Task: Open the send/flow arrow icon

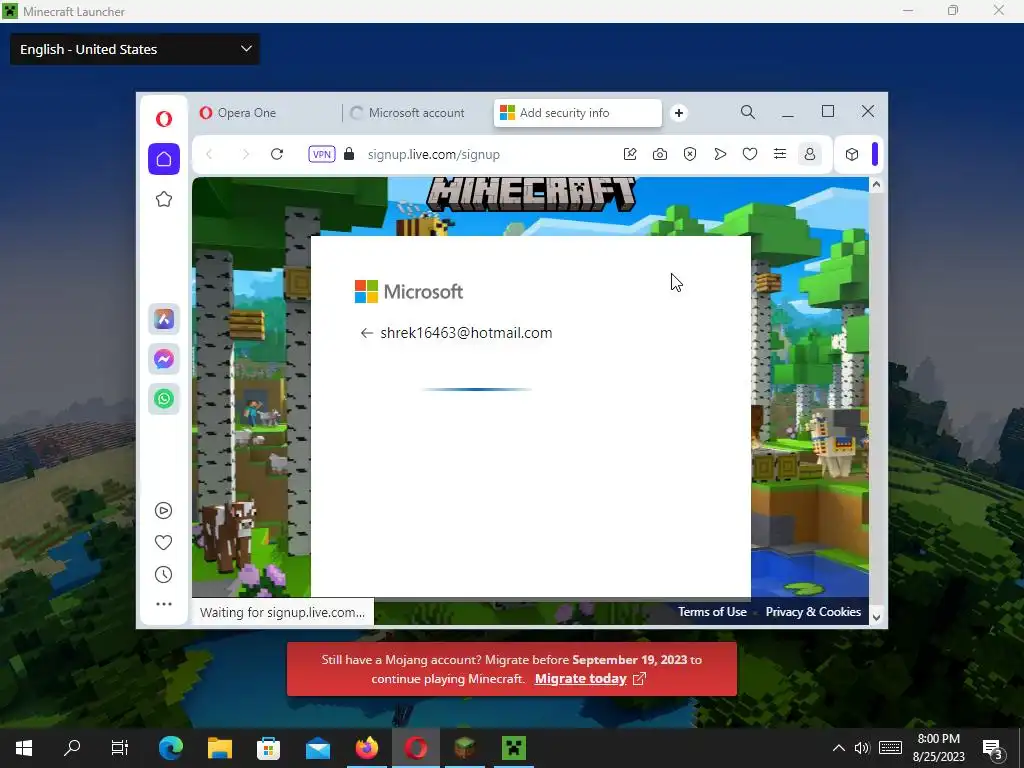Action: click(x=720, y=154)
